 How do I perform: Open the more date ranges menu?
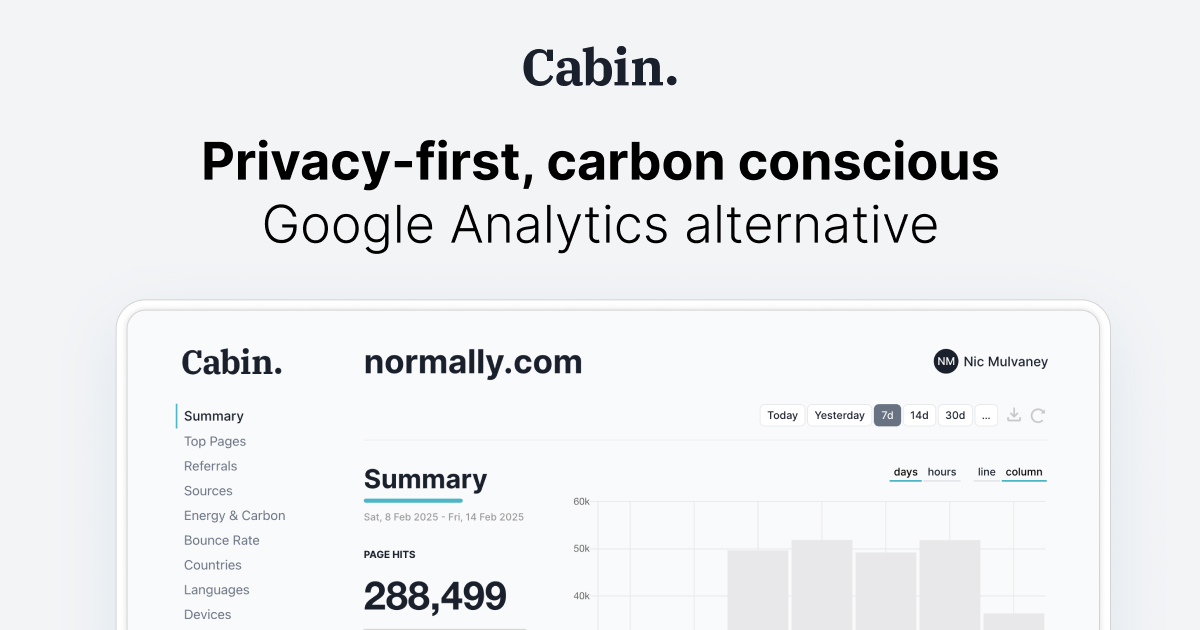pos(986,415)
